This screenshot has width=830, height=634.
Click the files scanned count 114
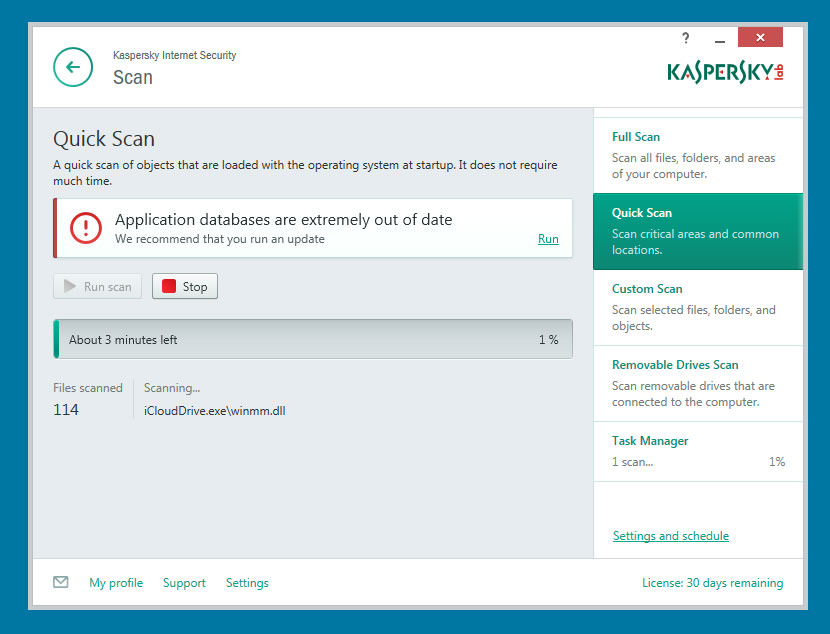66,410
